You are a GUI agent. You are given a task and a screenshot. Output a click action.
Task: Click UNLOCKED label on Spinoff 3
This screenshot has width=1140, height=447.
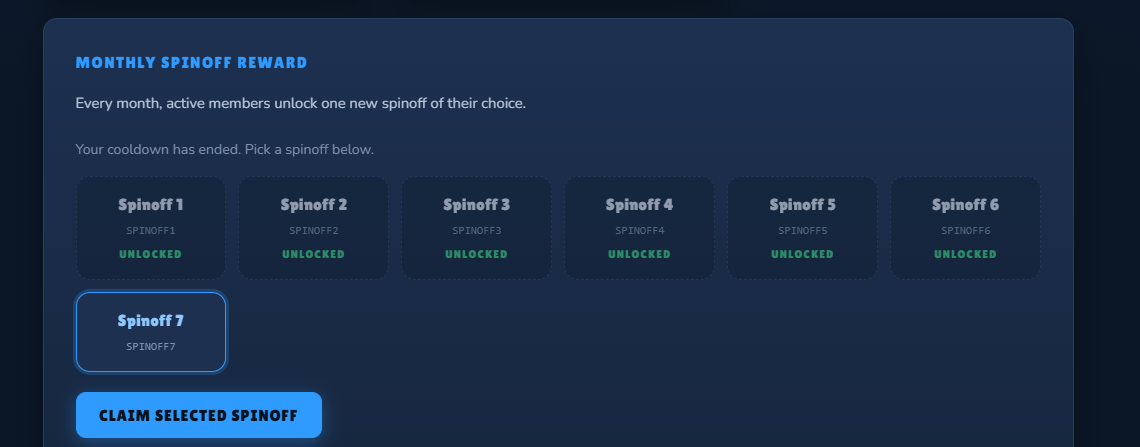[x=476, y=254]
